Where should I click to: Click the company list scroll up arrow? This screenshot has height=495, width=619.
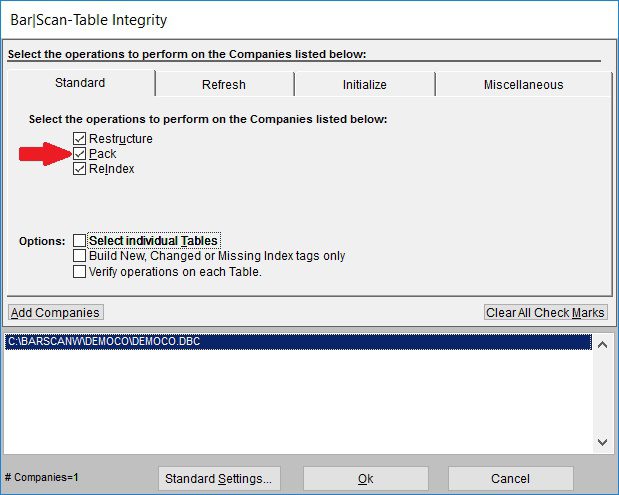click(x=602, y=345)
